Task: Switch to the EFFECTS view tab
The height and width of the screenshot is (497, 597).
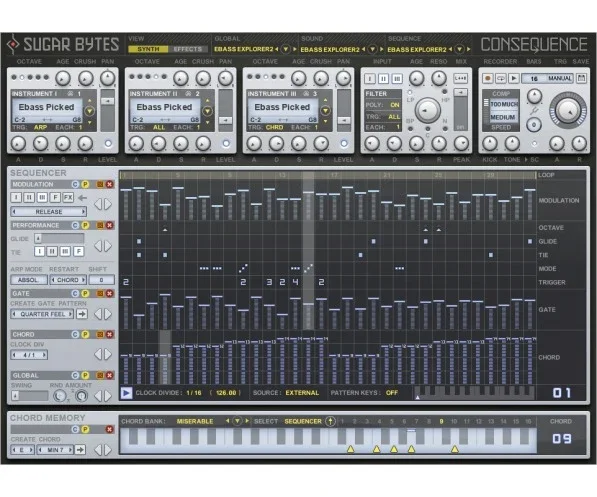Action: point(188,49)
